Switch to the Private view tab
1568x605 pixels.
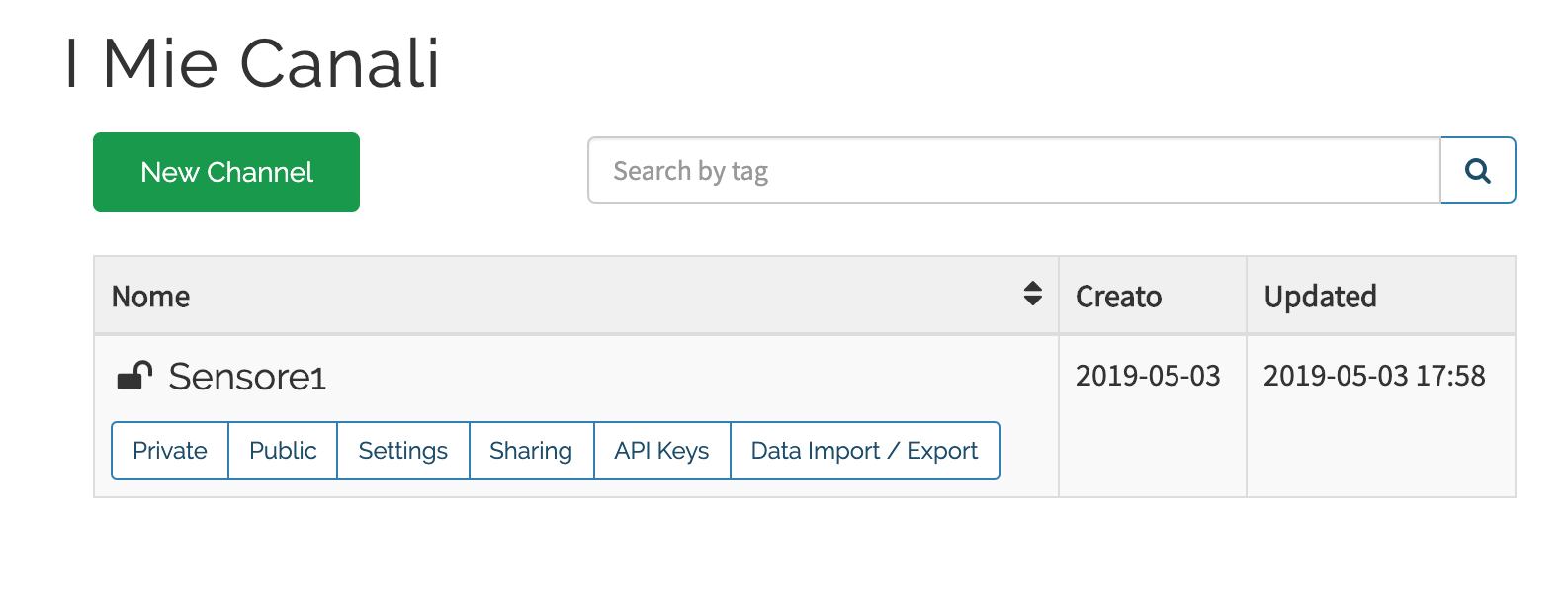(170, 451)
